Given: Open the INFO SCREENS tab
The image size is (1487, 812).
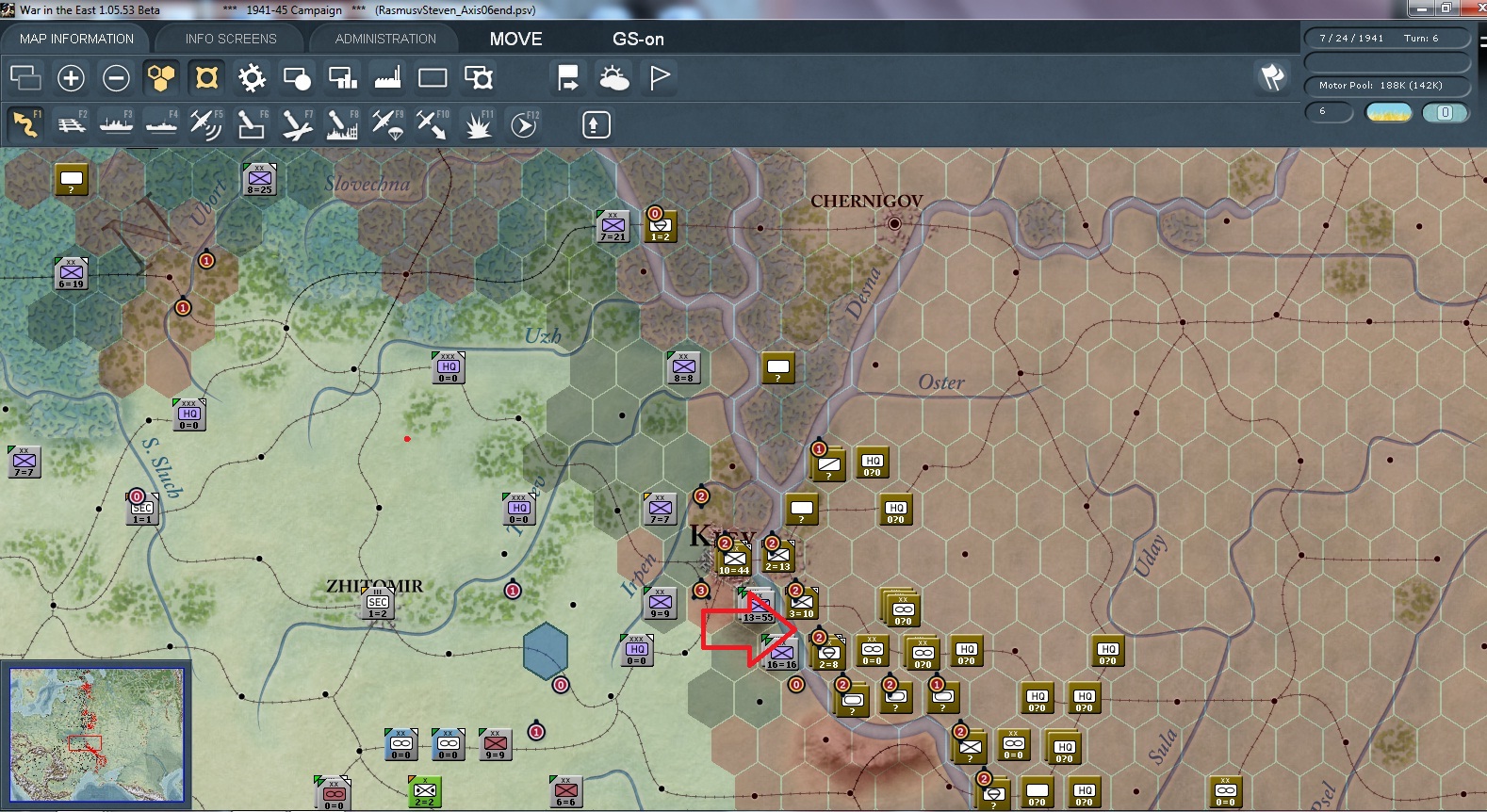Looking at the screenshot, I should [231, 39].
